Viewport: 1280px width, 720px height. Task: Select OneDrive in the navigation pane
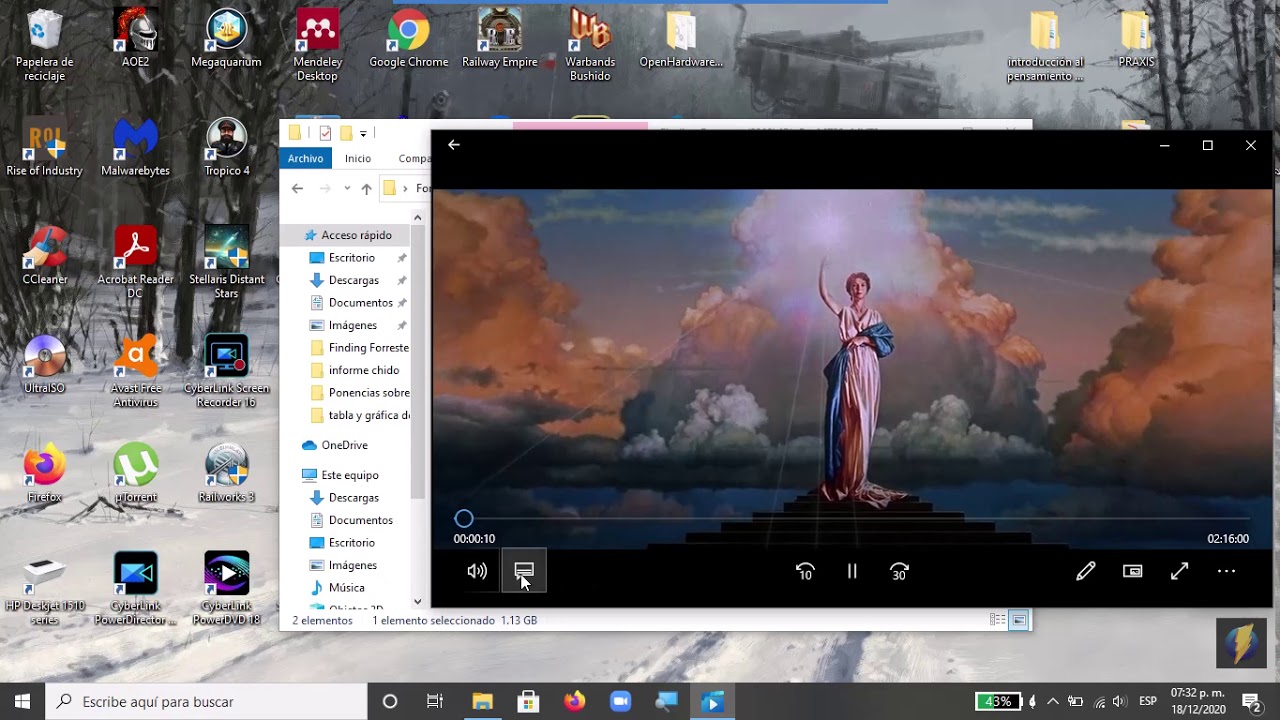click(344, 445)
